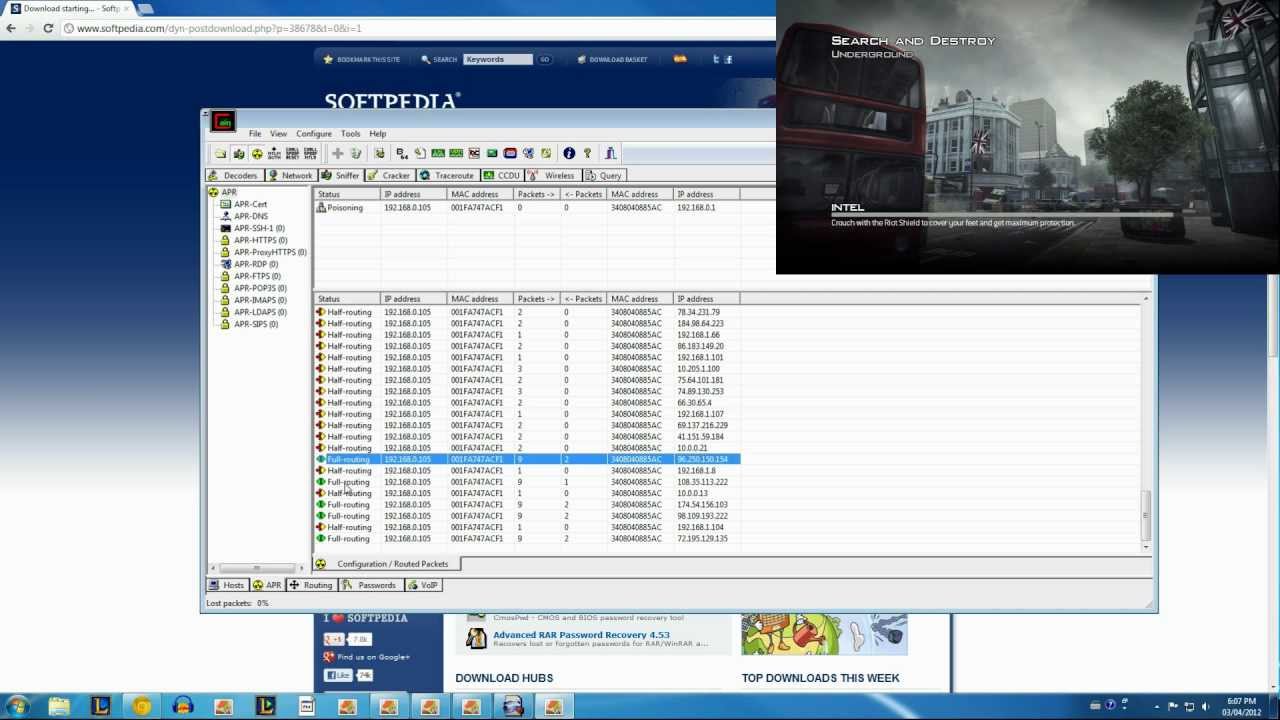Image resolution: width=1280 pixels, height=720 pixels.
Task: Click Download Basket link on Softpedia
Action: (618, 59)
